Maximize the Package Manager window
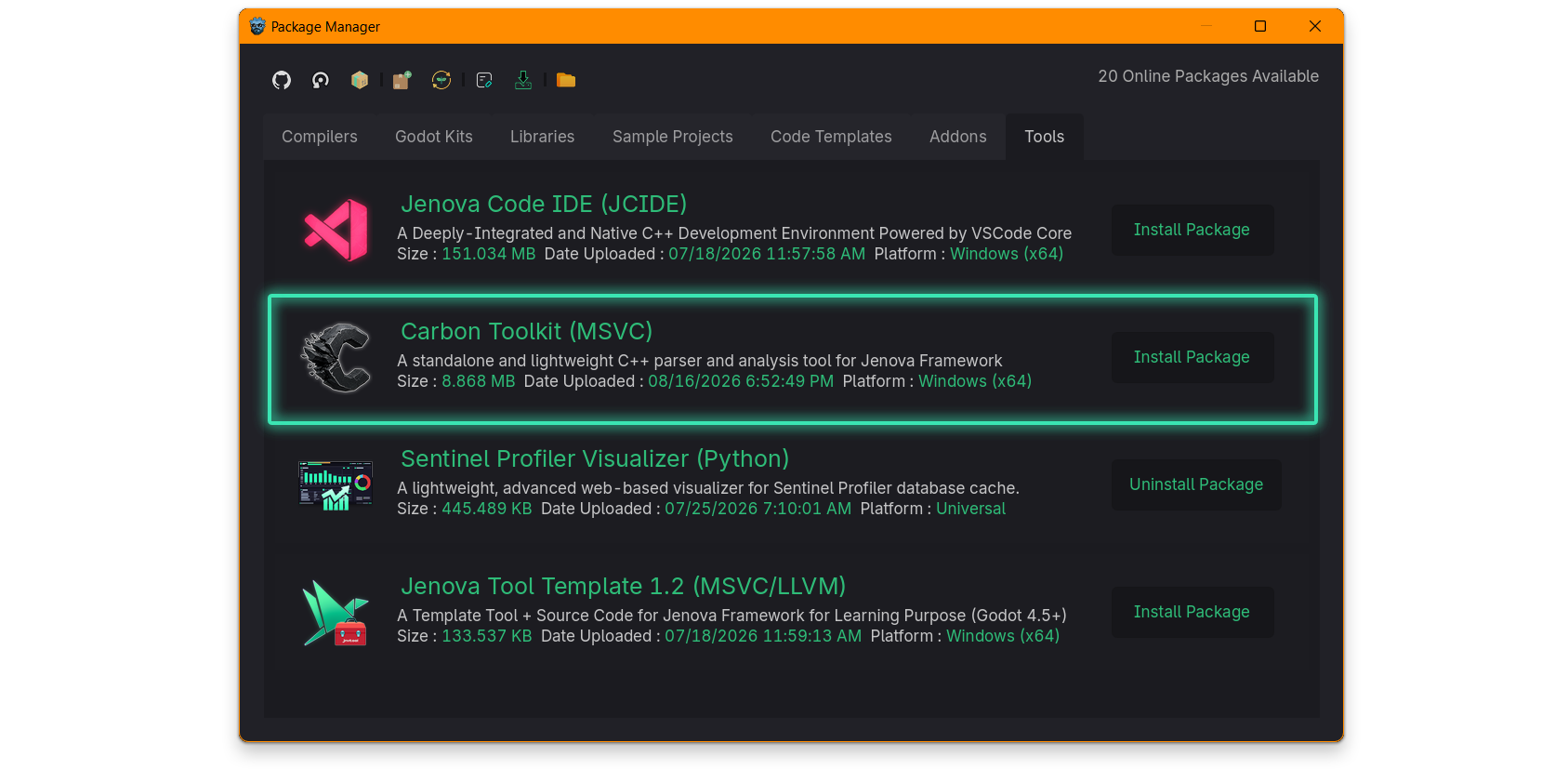The width and height of the screenshot is (1568, 769). [x=1260, y=26]
